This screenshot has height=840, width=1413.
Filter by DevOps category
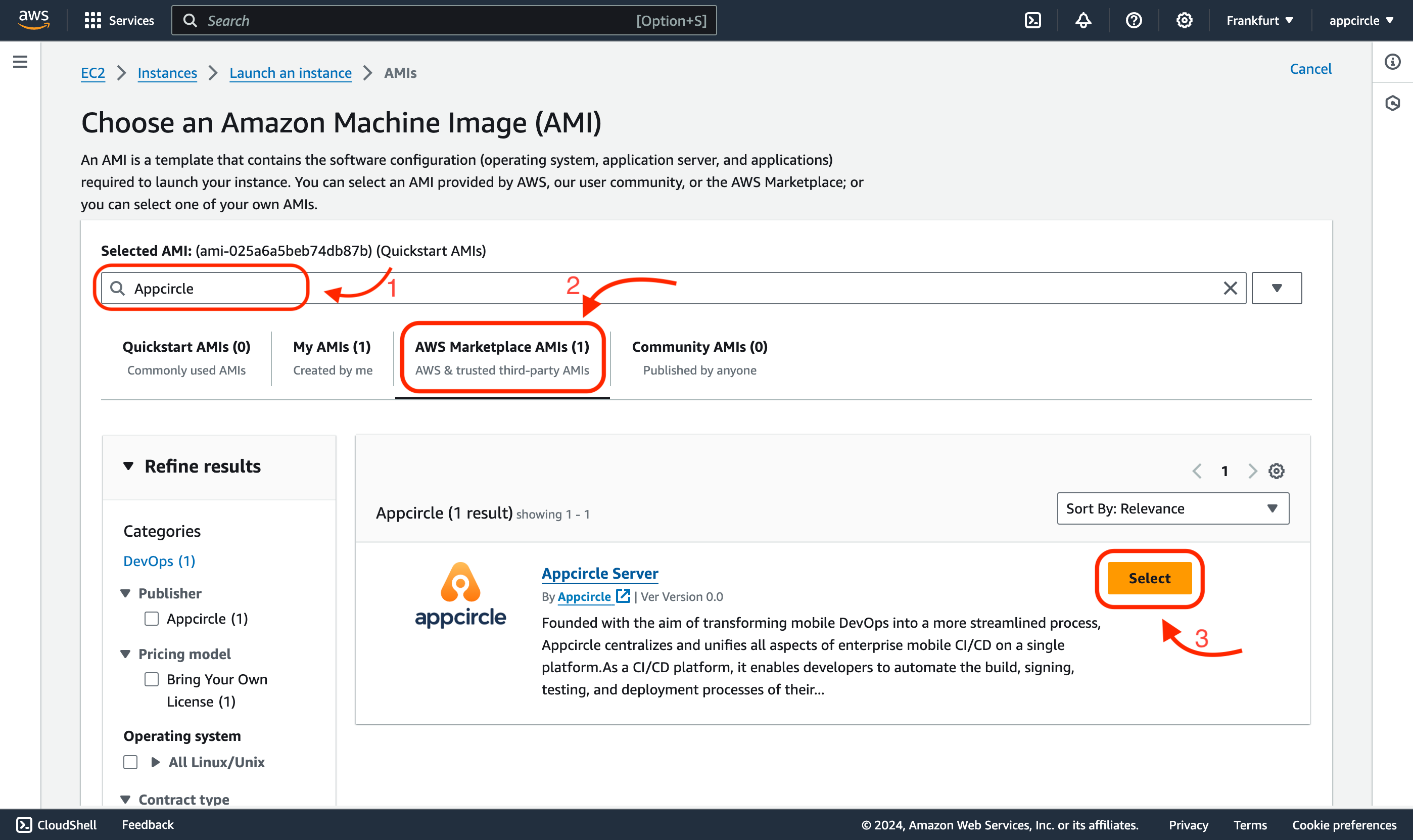(x=159, y=561)
